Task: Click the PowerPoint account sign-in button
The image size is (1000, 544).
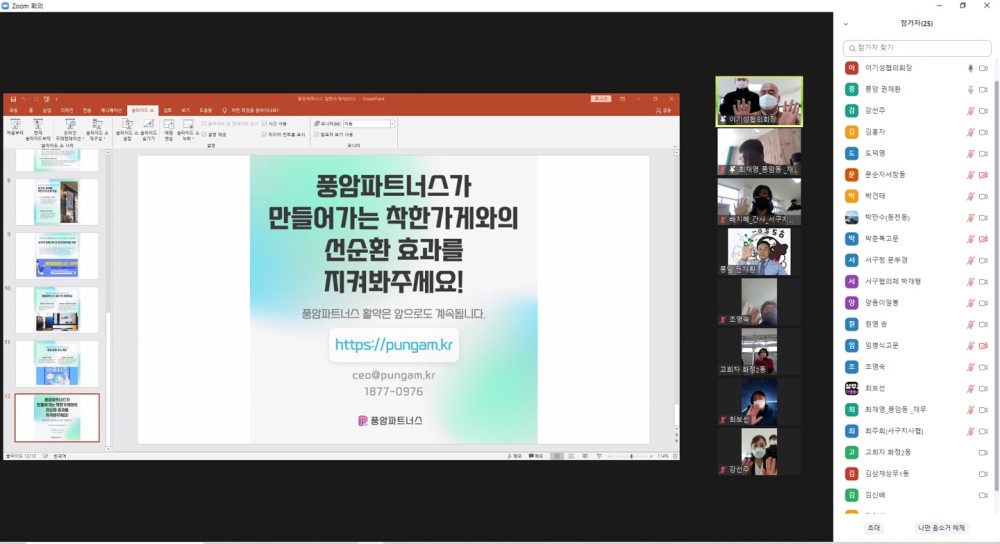Action: 601,99
